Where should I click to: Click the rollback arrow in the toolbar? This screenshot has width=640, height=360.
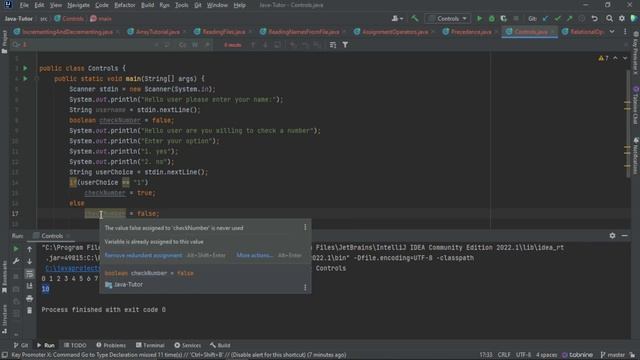pyautogui.click(x=595, y=19)
